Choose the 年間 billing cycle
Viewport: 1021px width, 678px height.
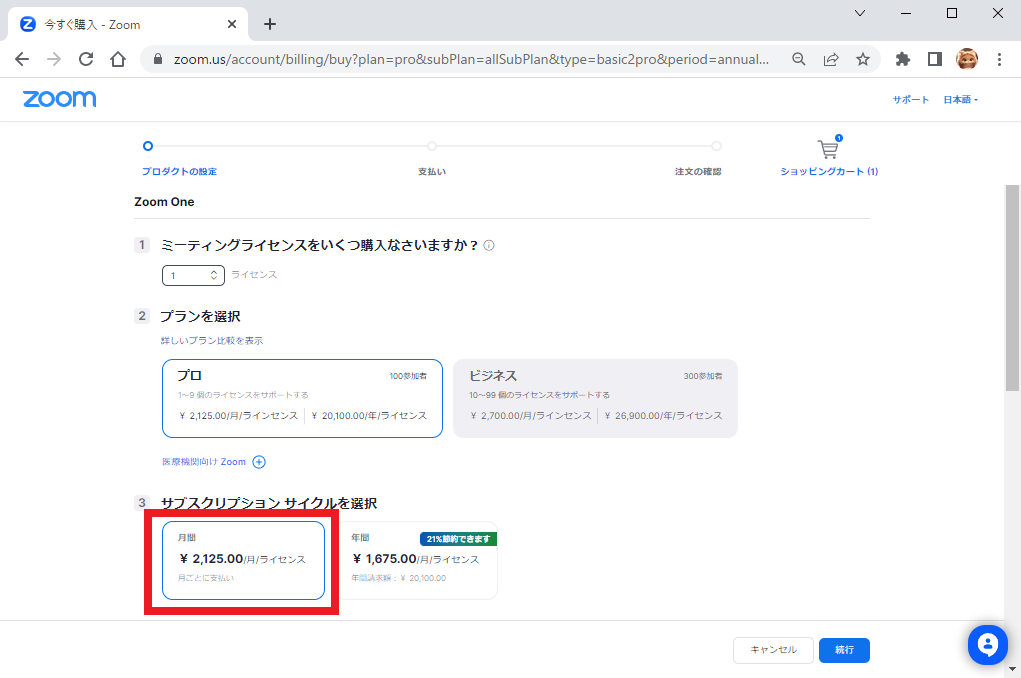tap(417, 560)
